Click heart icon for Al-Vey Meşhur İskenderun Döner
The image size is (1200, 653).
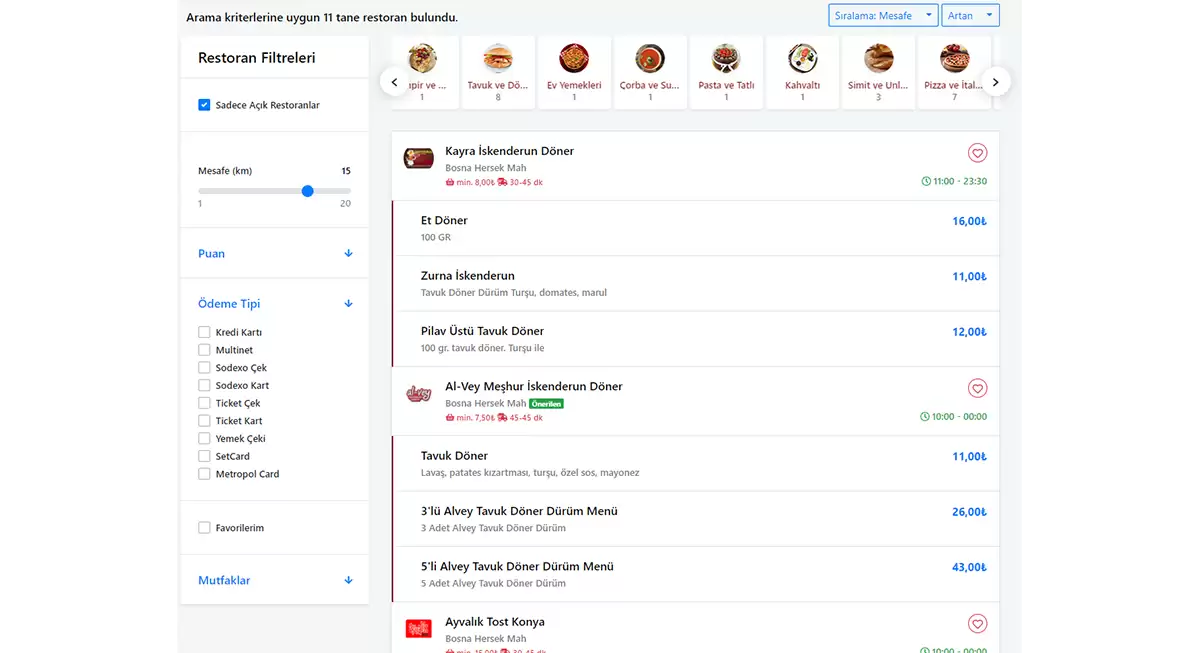click(x=977, y=388)
